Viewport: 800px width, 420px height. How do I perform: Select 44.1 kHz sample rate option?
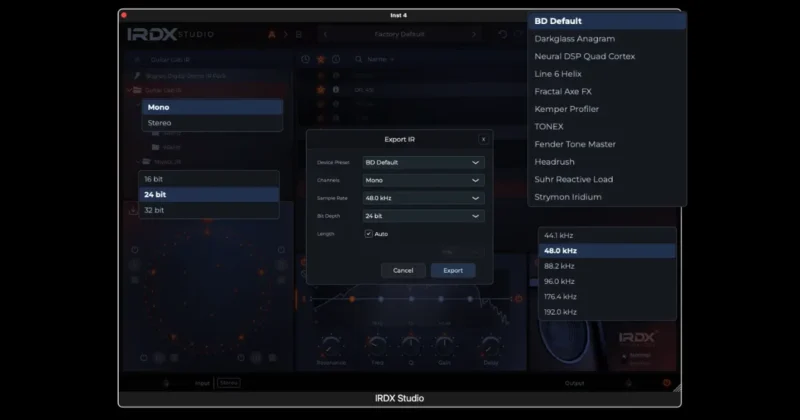point(607,235)
